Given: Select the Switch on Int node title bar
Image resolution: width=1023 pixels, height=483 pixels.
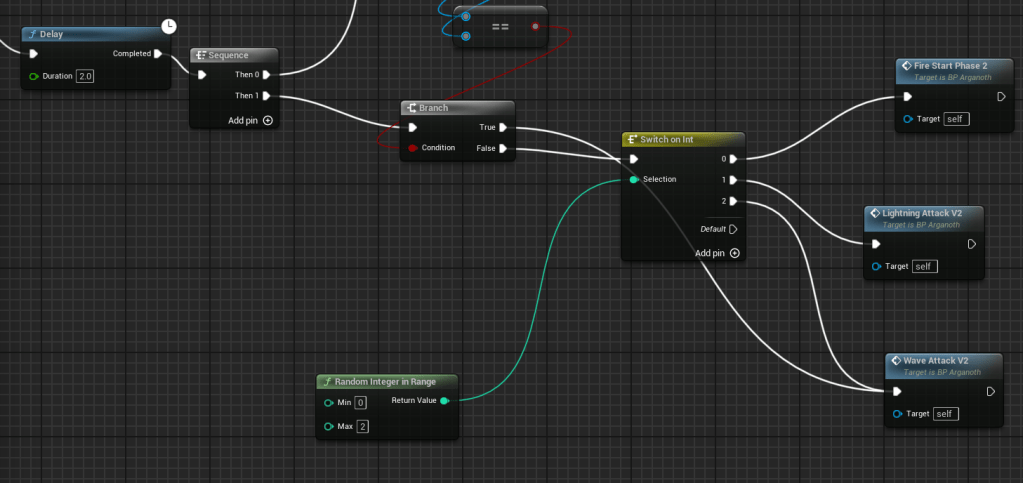Looking at the screenshot, I should click(x=672, y=139).
